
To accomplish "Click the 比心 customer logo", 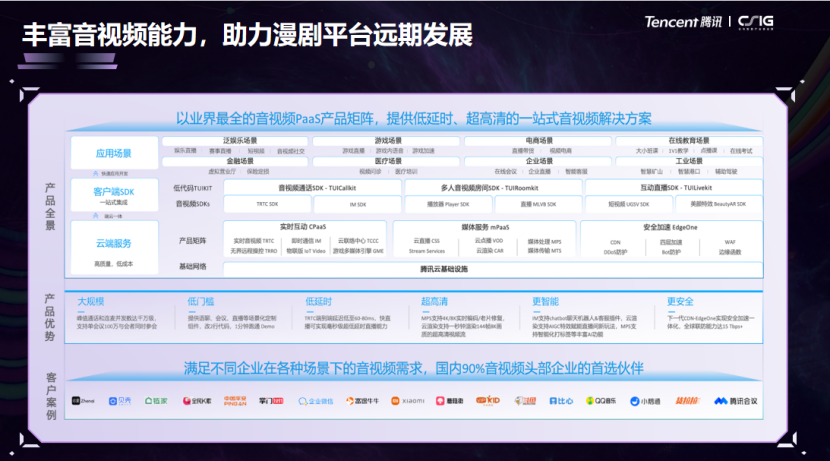I will tap(561, 401).
